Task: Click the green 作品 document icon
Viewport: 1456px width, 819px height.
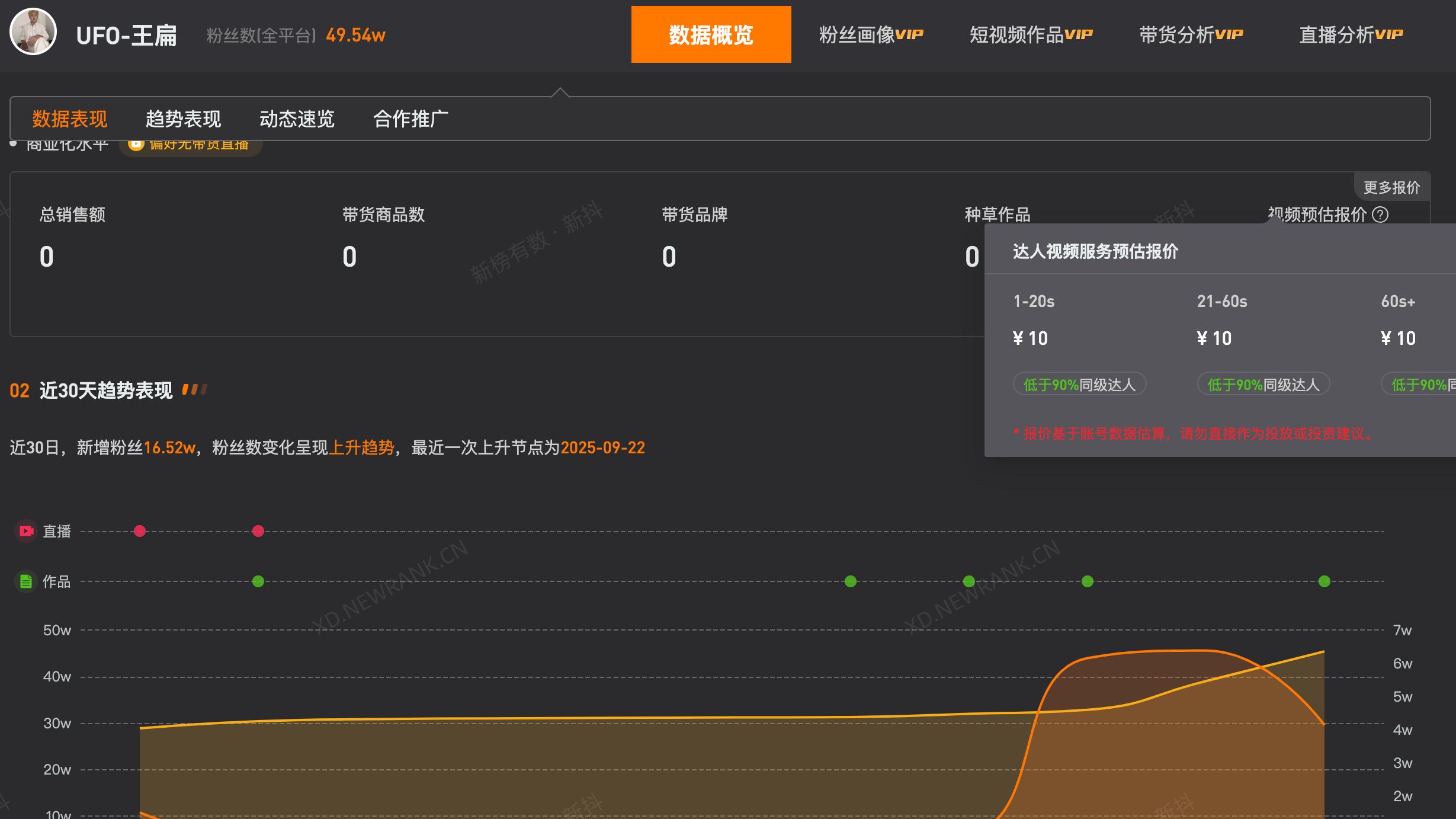Action: coord(26,581)
